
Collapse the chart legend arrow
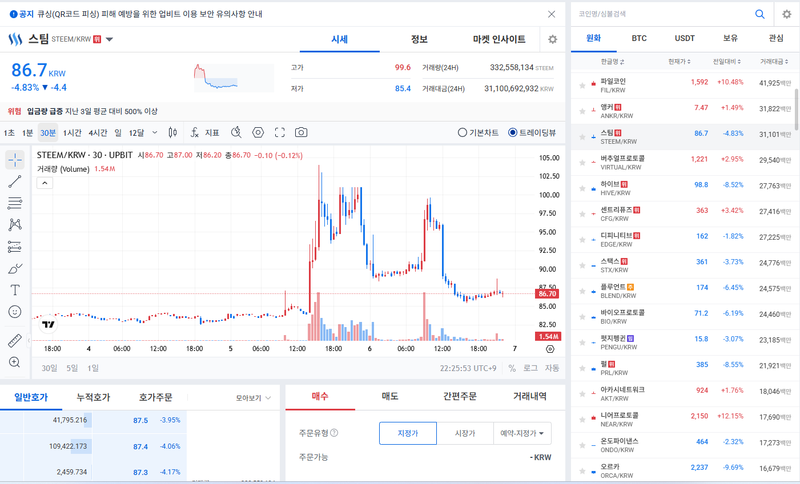[x=44, y=183]
